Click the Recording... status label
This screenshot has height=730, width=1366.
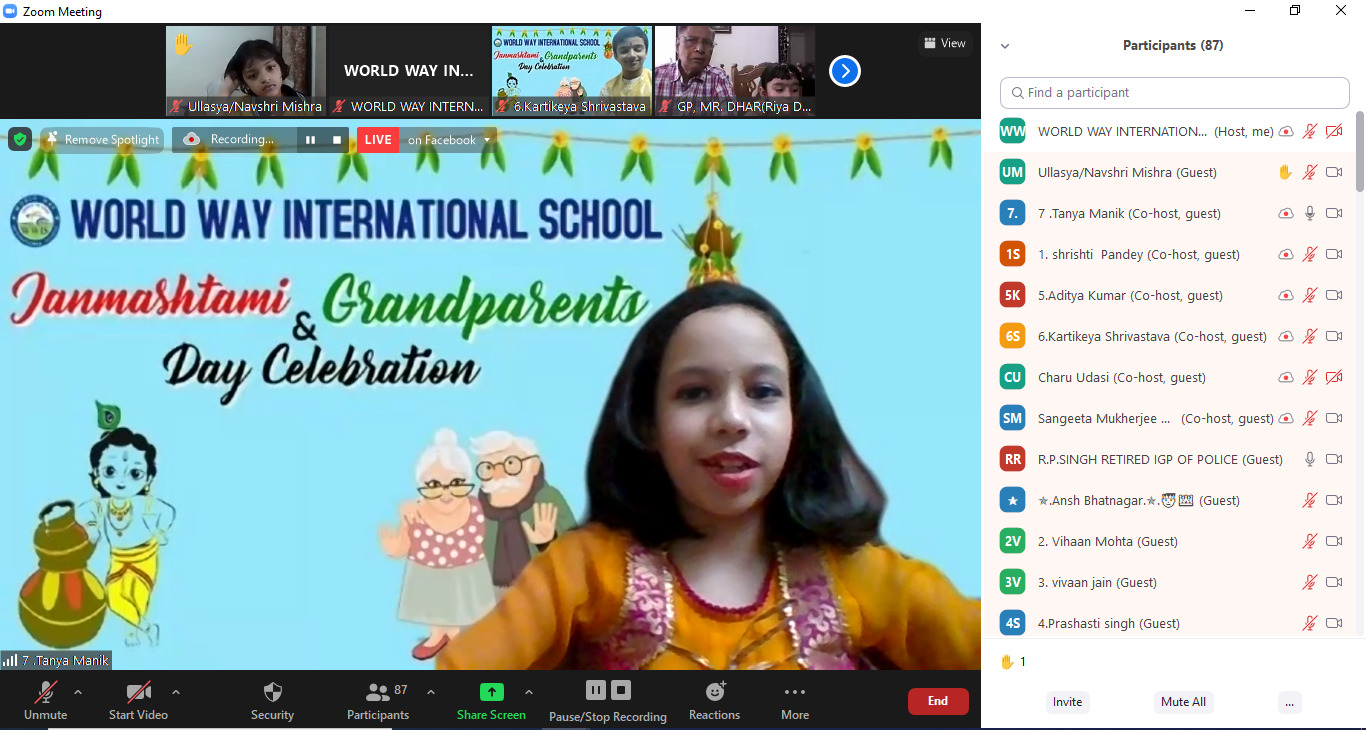pyautogui.click(x=242, y=140)
